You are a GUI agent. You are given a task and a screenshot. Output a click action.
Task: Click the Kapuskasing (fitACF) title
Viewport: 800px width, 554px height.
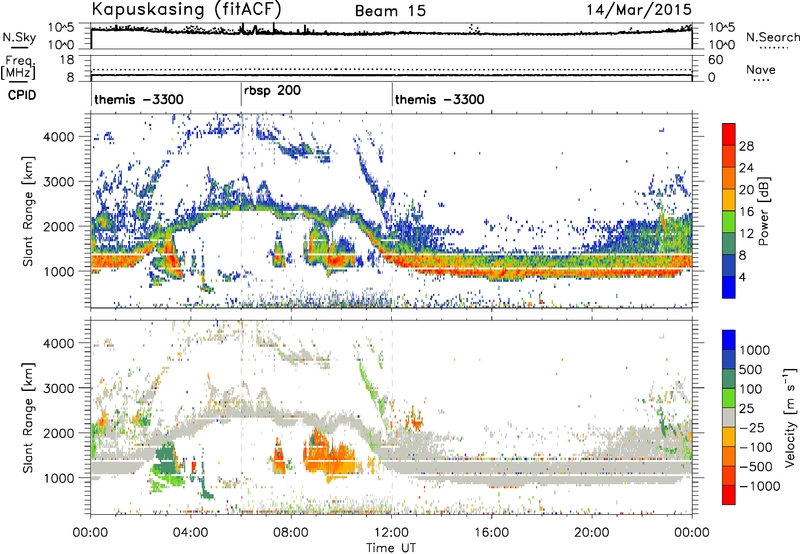coord(186,9)
